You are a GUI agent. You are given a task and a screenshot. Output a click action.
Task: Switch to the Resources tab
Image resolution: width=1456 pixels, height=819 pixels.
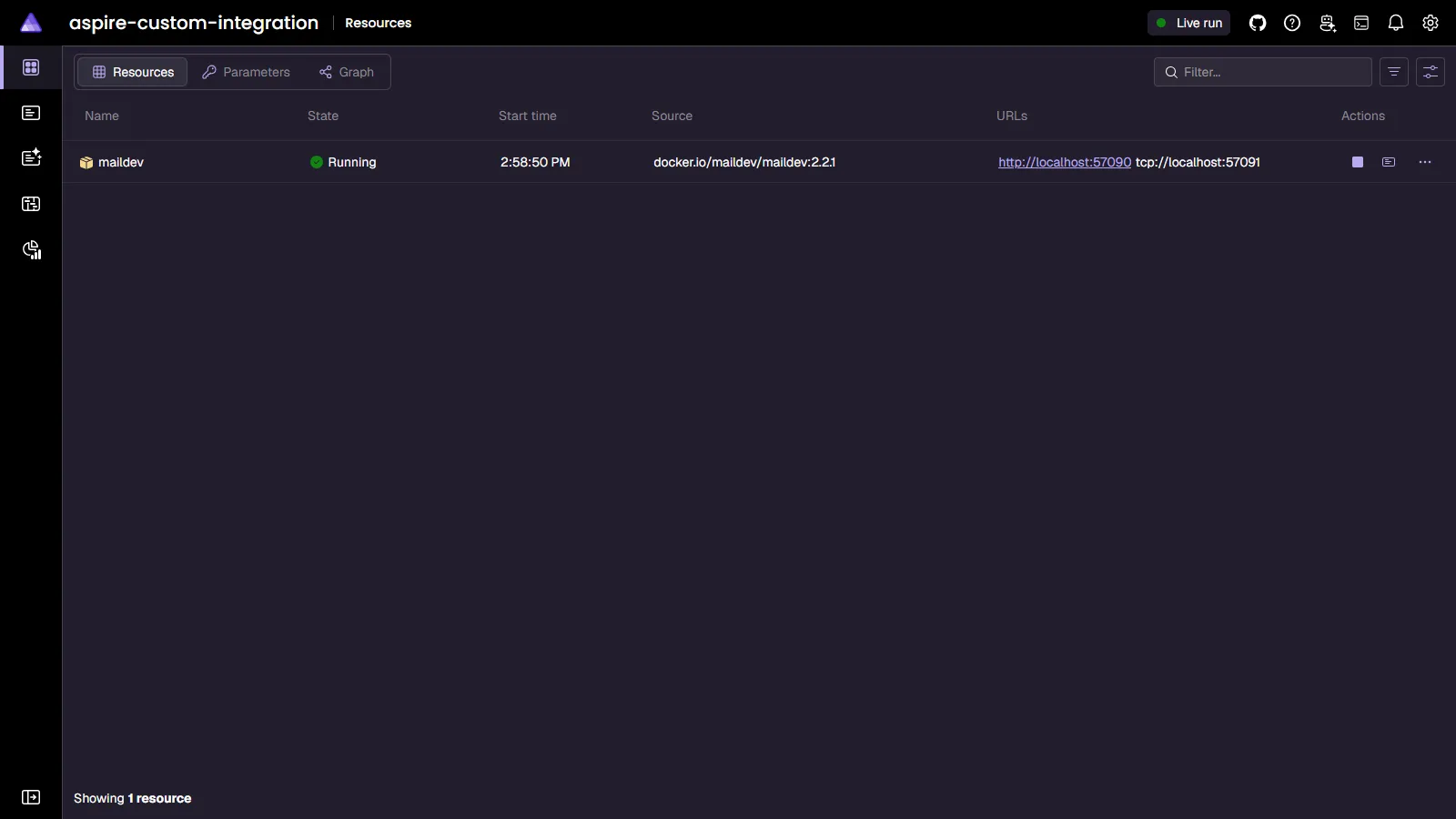(133, 72)
